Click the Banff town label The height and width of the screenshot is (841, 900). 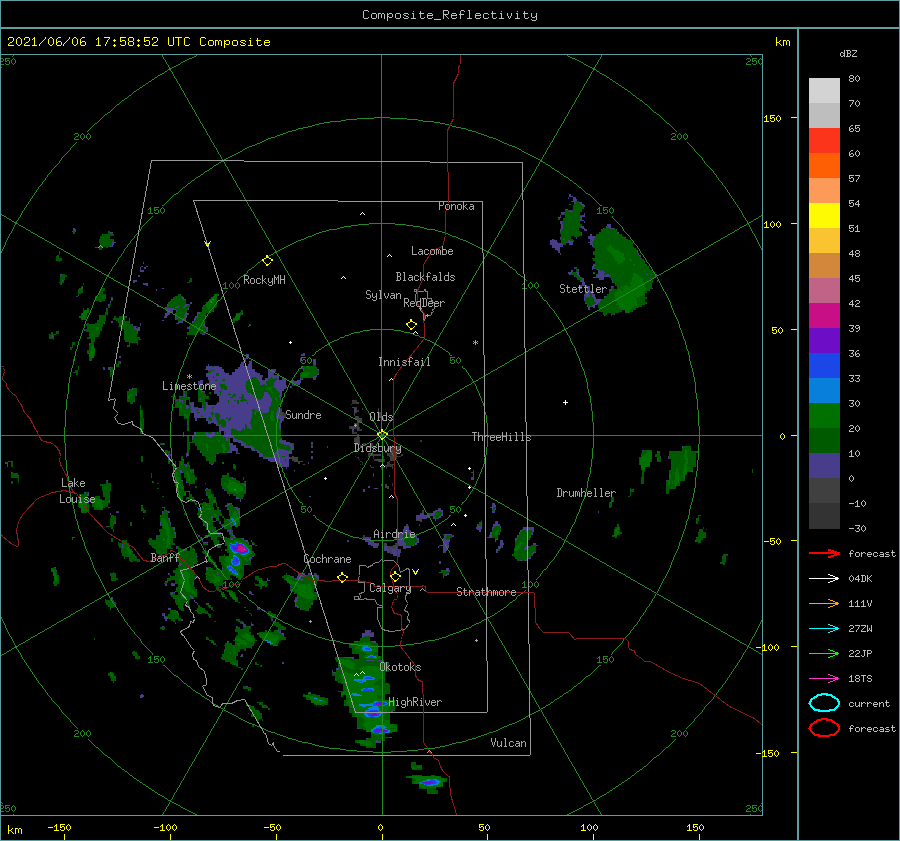coord(165,557)
